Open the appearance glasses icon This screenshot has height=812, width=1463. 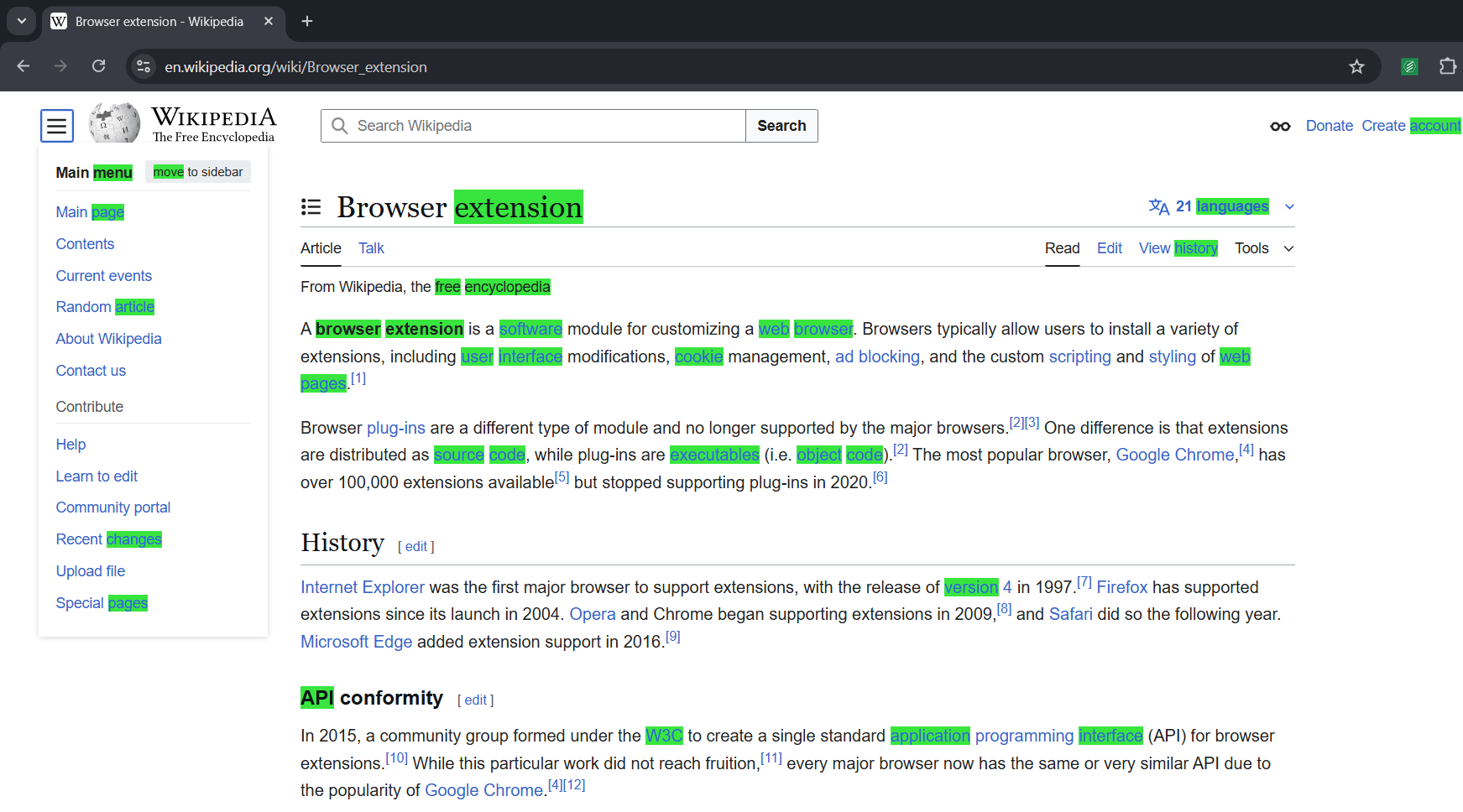pyautogui.click(x=1279, y=126)
